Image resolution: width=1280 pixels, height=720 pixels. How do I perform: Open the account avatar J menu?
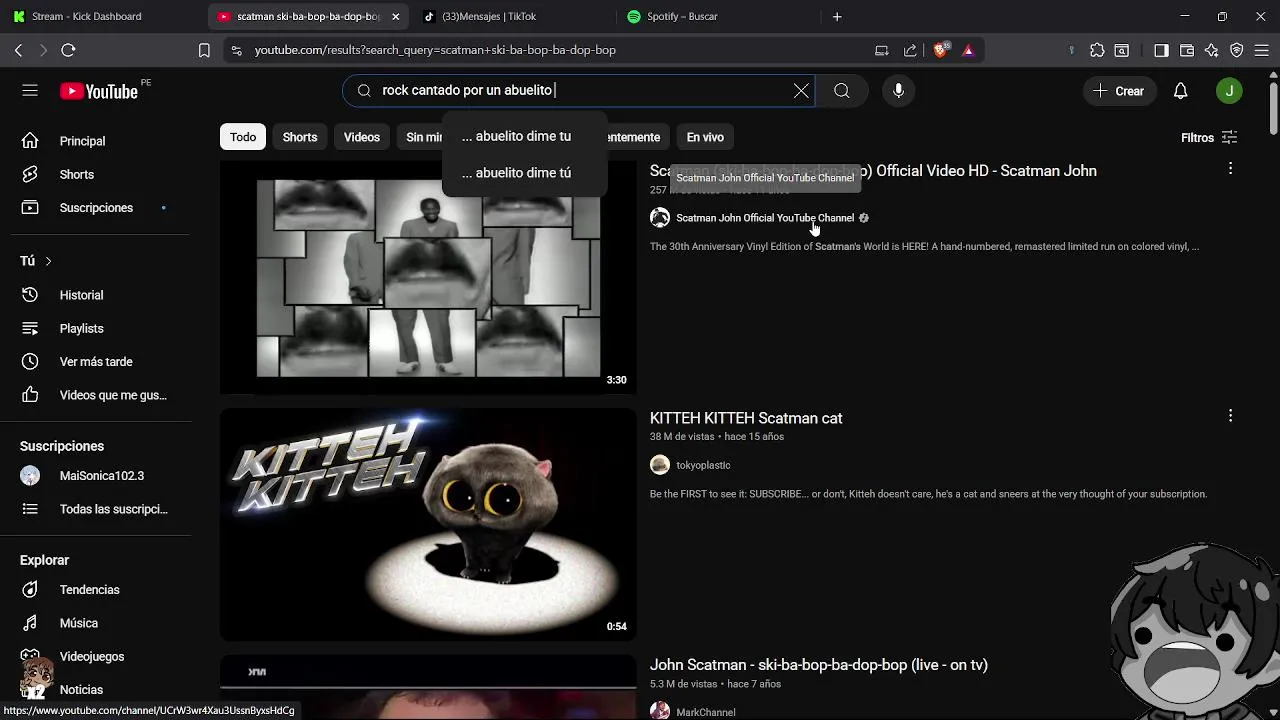(x=1229, y=91)
